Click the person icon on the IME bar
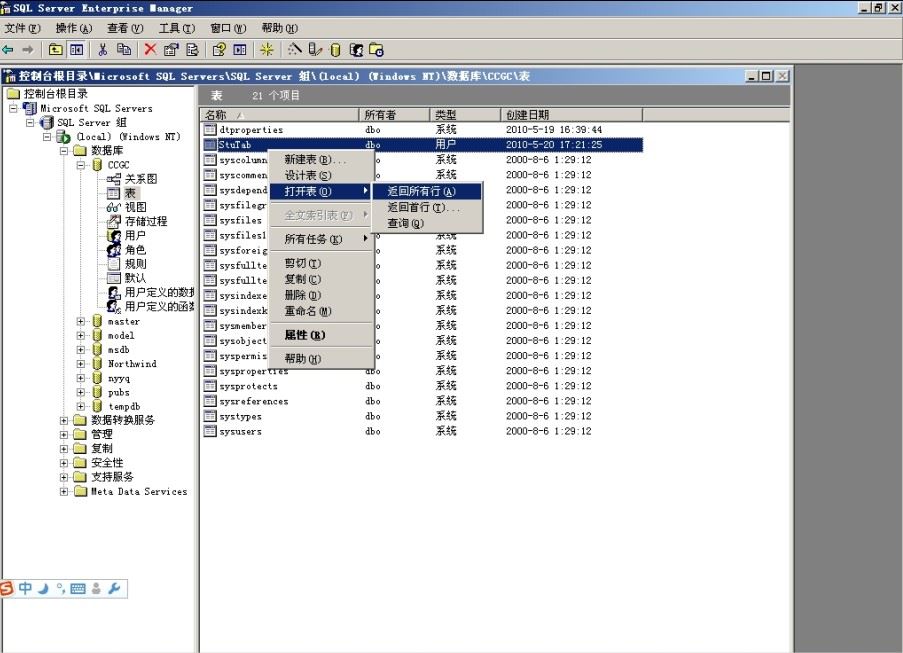This screenshot has width=903, height=653. point(96,589)
